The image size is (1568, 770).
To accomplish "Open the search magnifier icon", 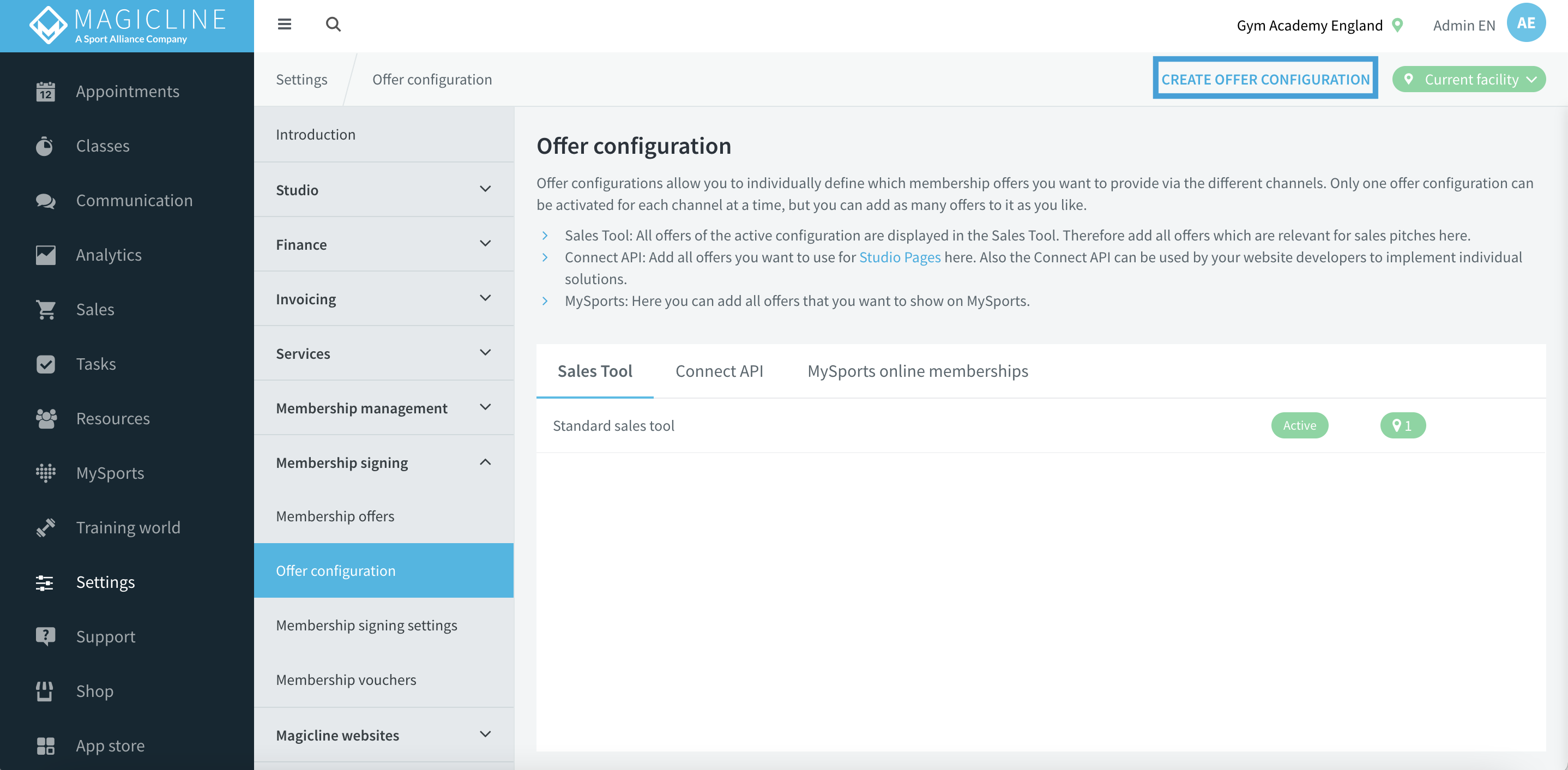I will [x=333, y=25].
